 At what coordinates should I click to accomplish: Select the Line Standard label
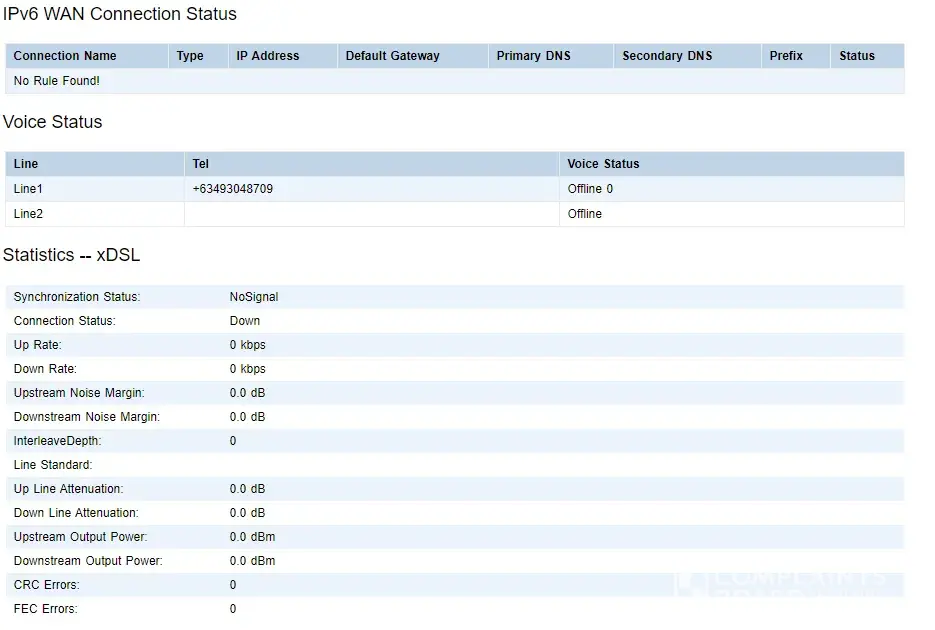53,465
